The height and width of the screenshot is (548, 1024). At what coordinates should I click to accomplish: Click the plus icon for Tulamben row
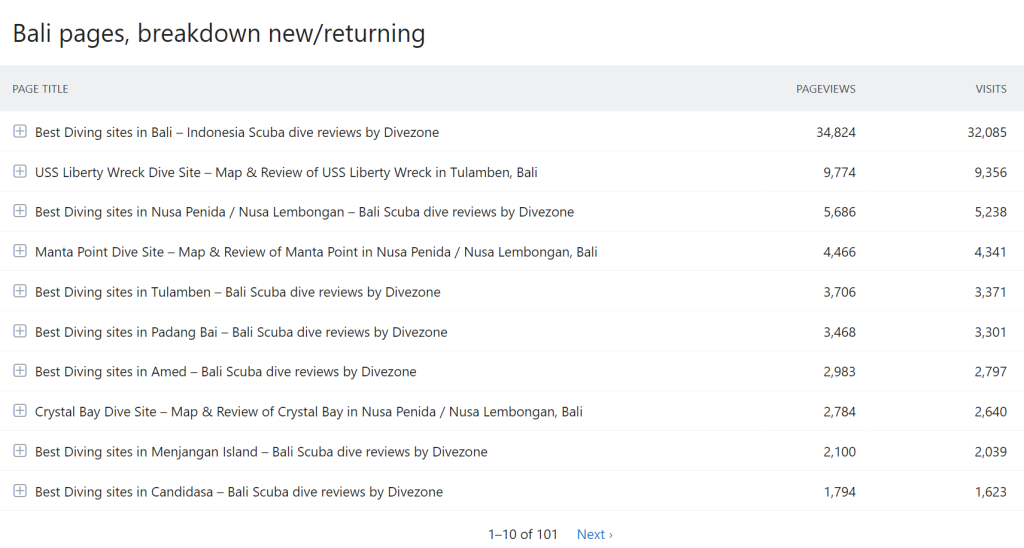tap(19, 291)
